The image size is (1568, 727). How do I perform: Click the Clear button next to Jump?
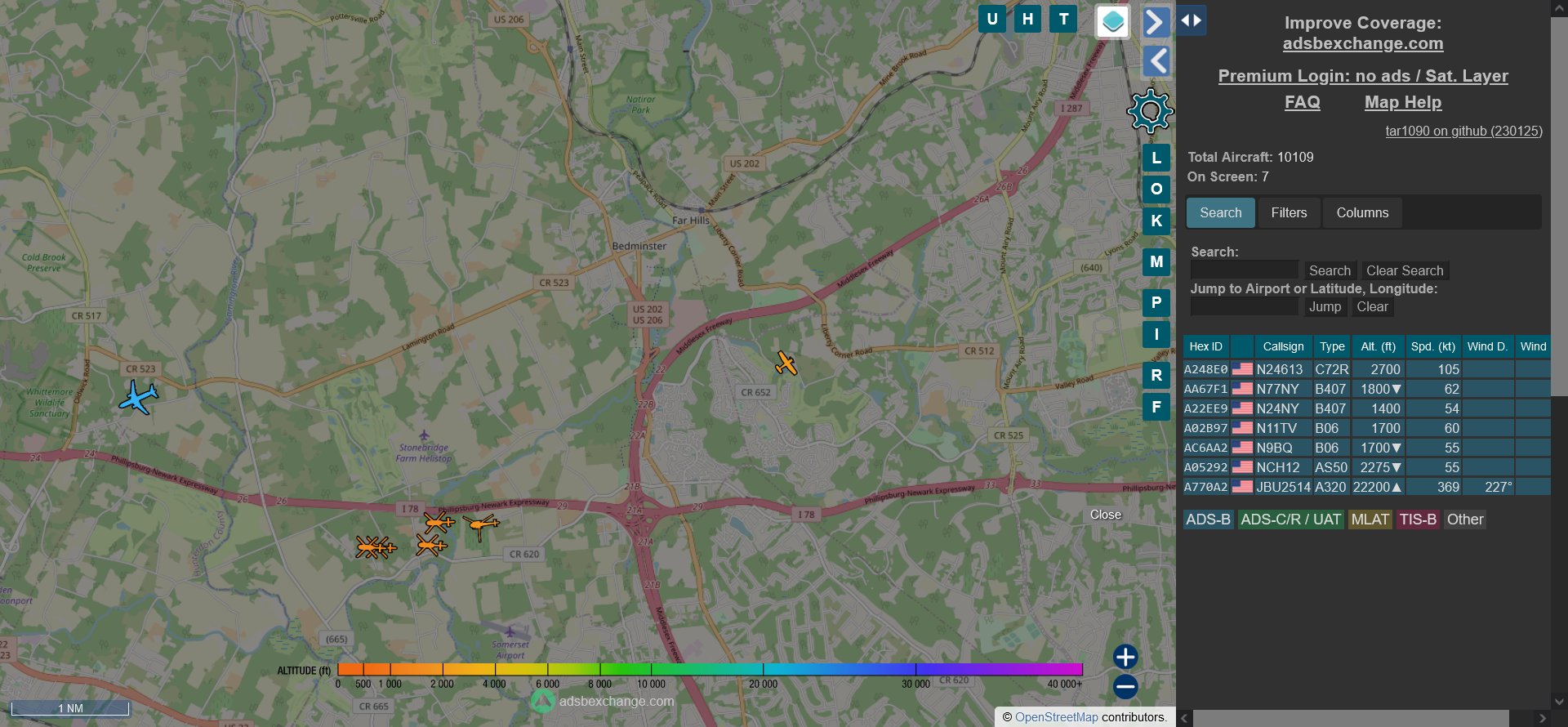point(1372,306)
